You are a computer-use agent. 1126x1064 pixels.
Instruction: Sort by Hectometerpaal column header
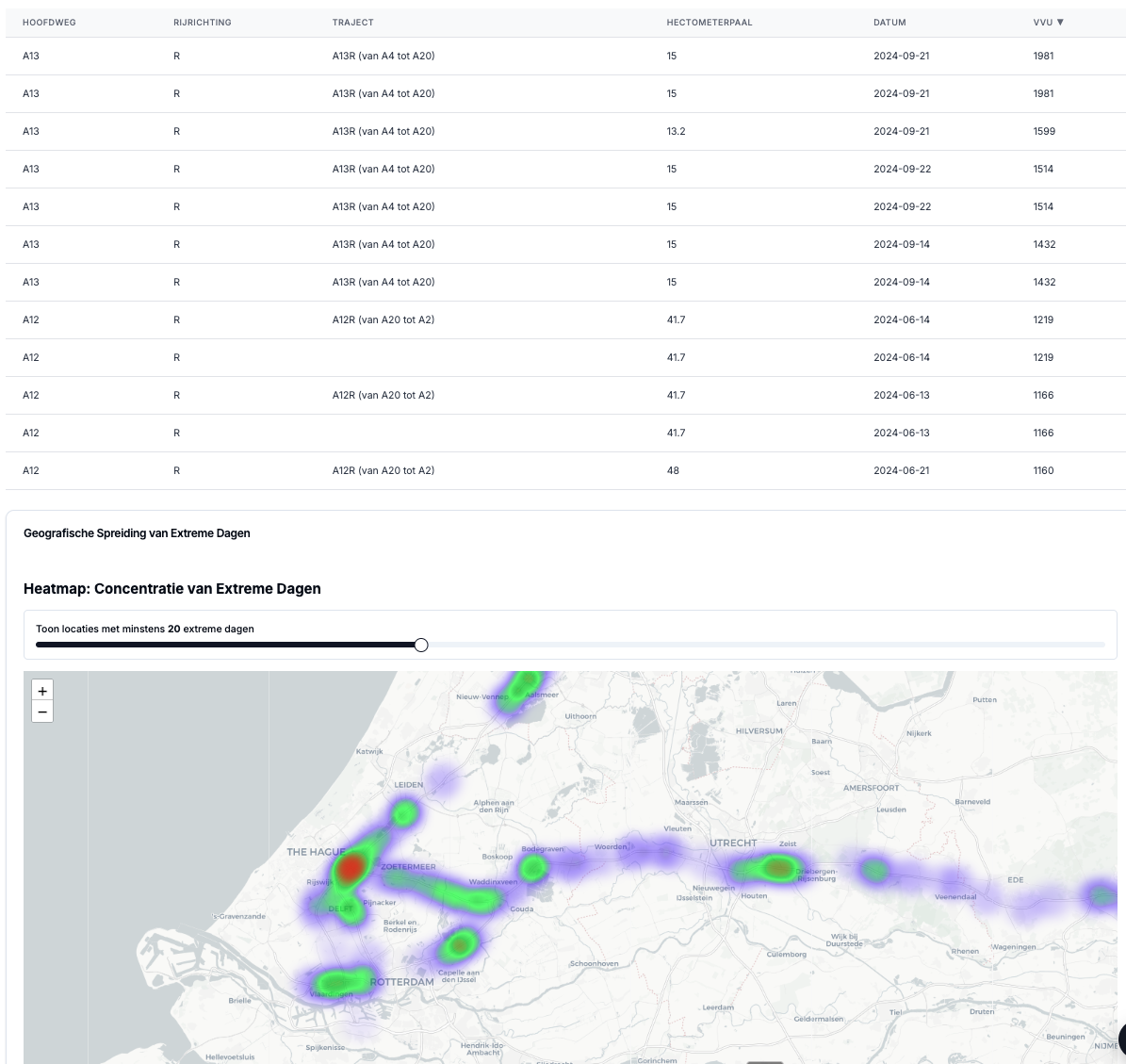point(709,23)
